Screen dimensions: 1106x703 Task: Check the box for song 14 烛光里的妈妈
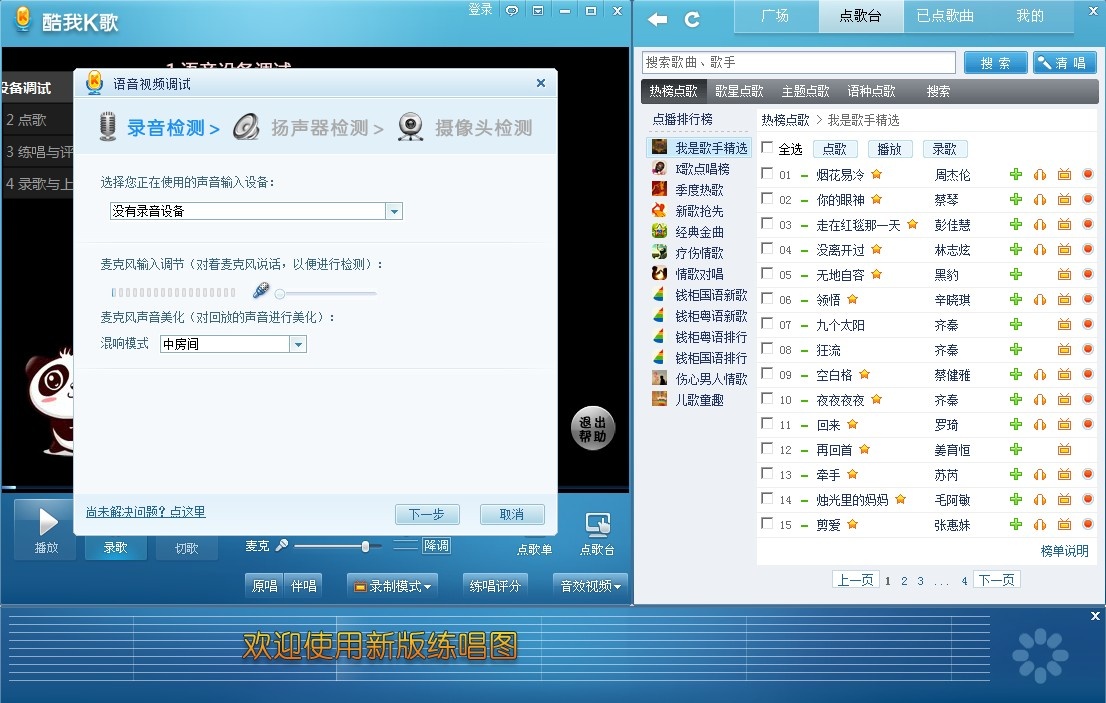point(767,498)
